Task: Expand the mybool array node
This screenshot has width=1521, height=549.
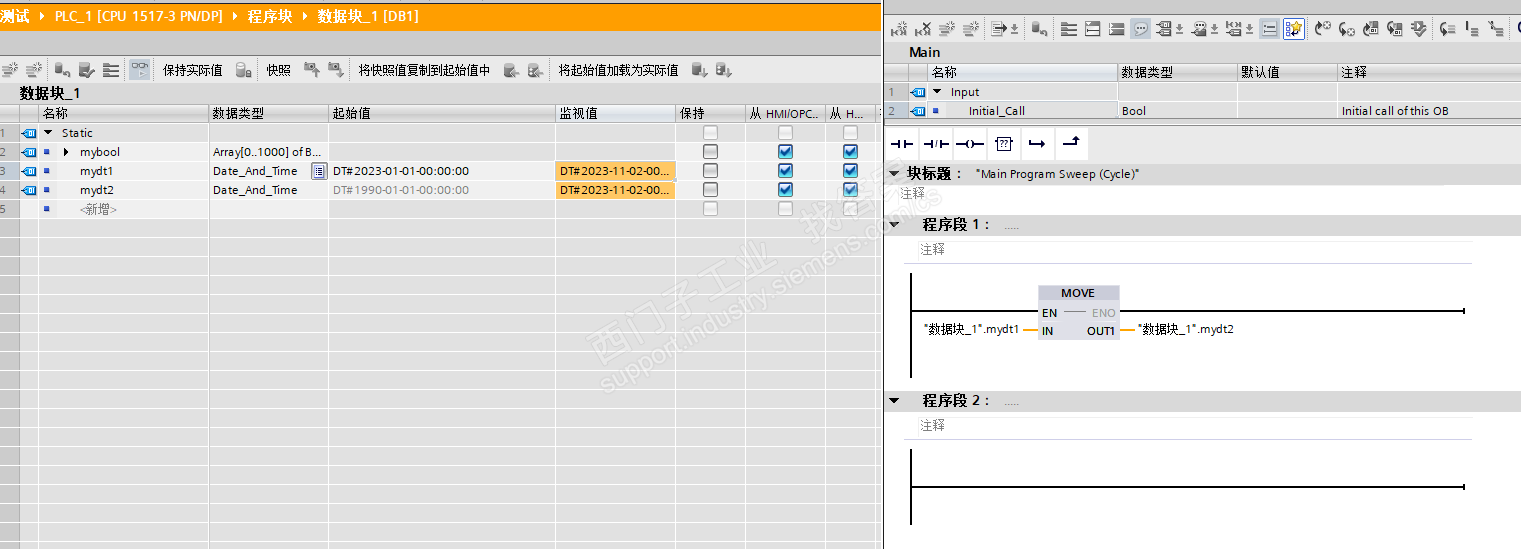Action: click(x=66, y=152)
